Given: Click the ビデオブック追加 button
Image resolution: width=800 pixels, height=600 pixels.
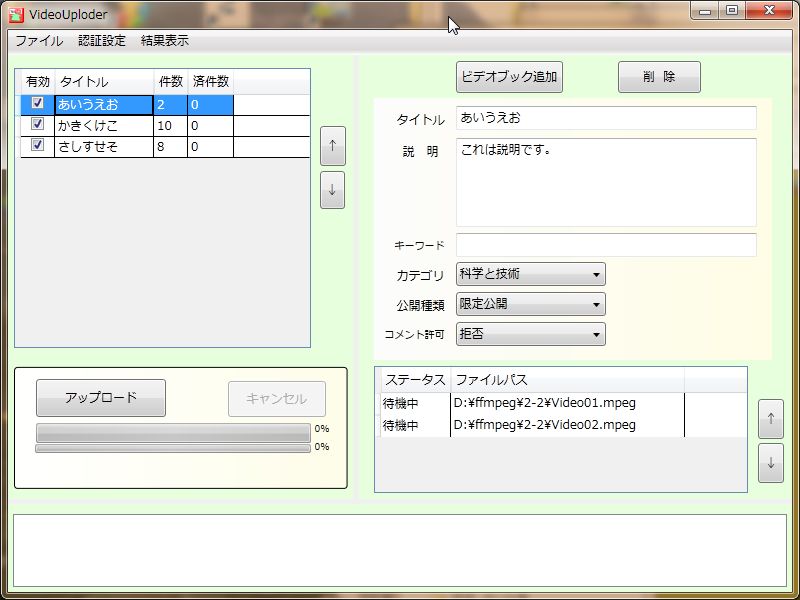Looking at the screenshot, I should (x=509, y=77).
